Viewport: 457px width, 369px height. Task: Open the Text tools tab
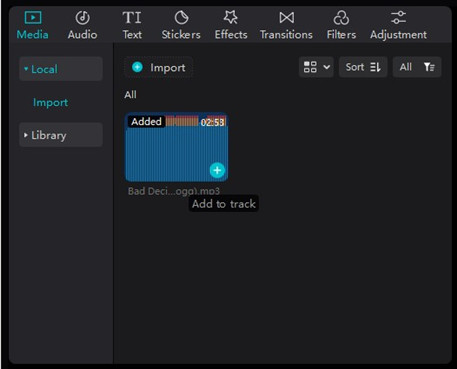point(132,26)
